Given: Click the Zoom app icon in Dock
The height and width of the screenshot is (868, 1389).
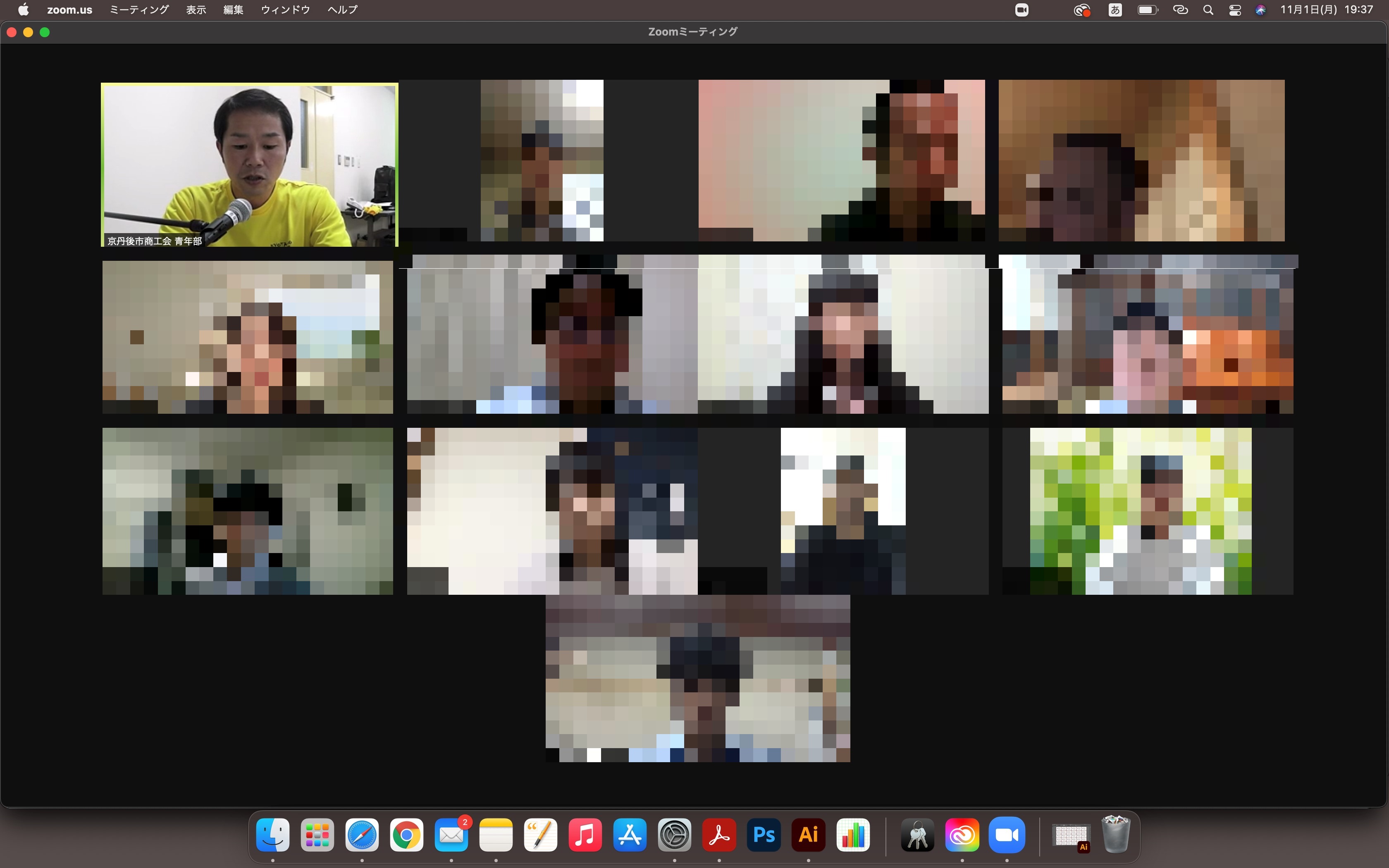Looking at the screenshot, I should click(1007, 835).
